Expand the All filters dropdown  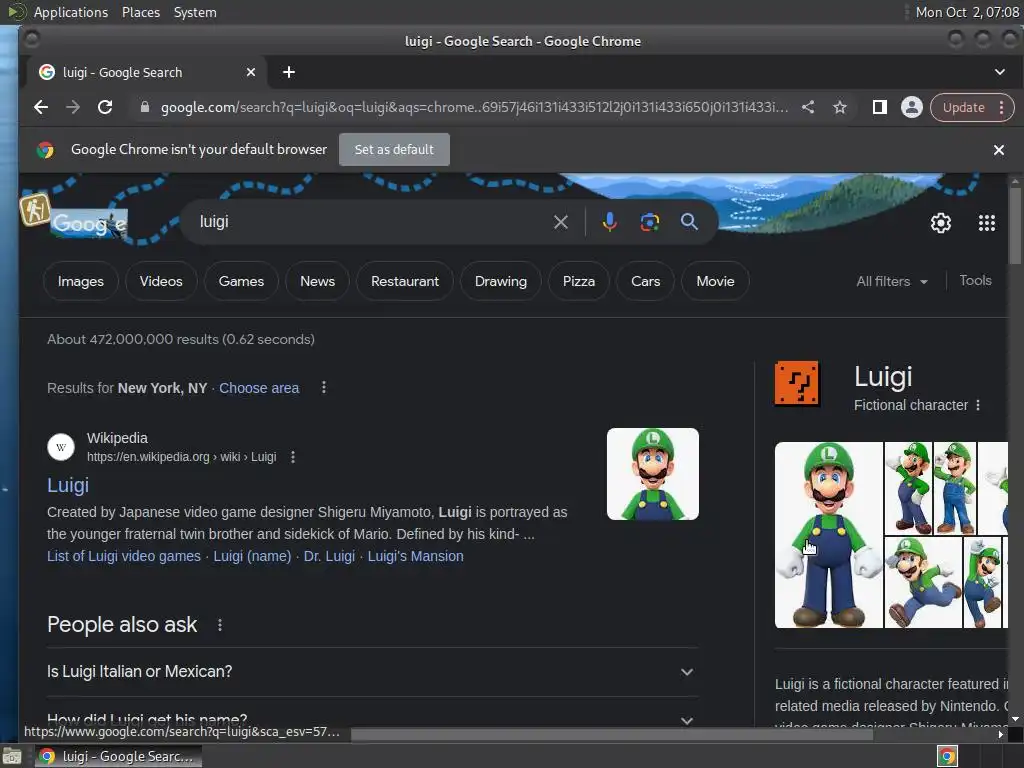[891, 281]
